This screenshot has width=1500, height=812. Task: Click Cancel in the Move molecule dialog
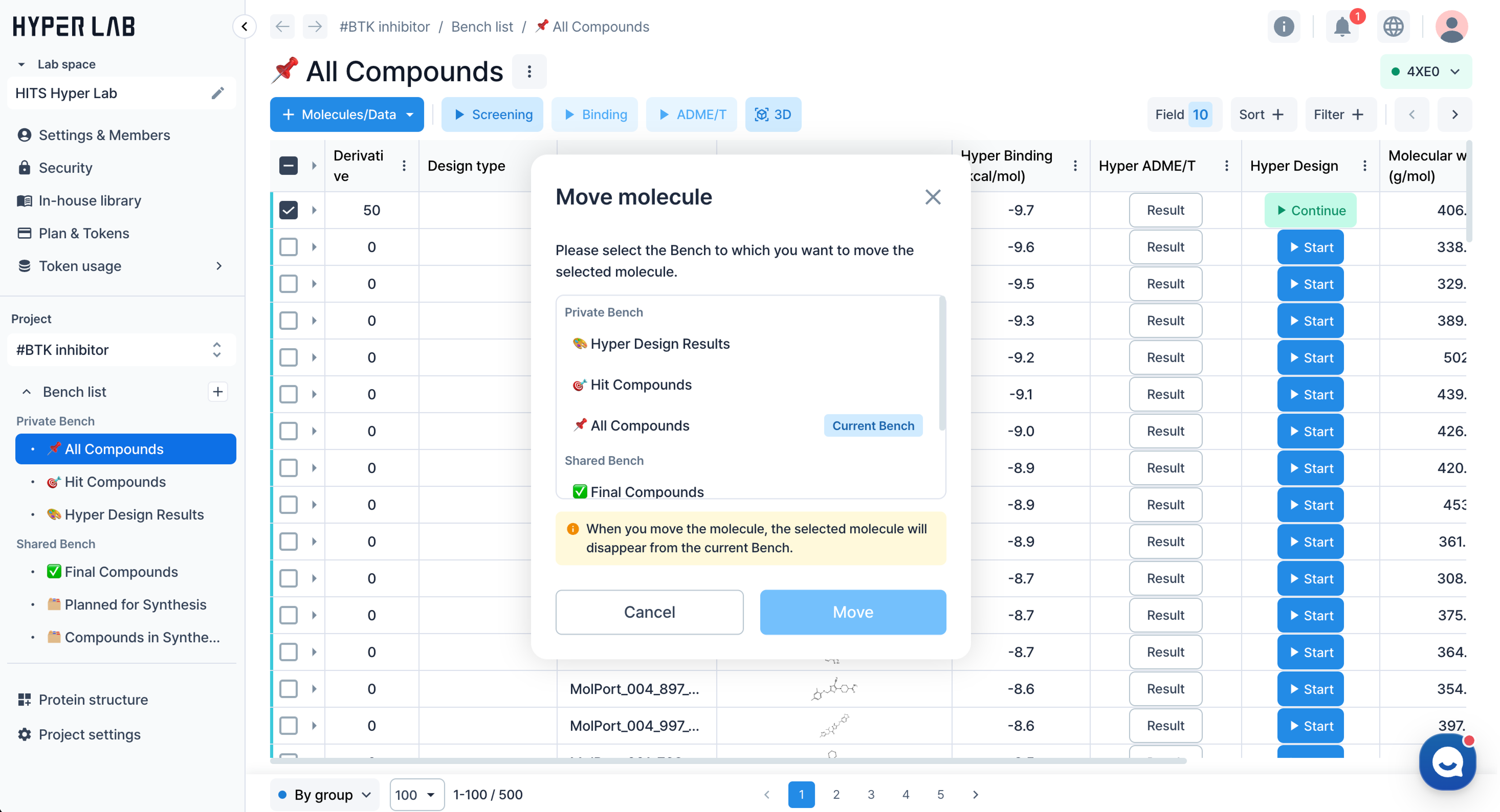[x=649, y=612]
